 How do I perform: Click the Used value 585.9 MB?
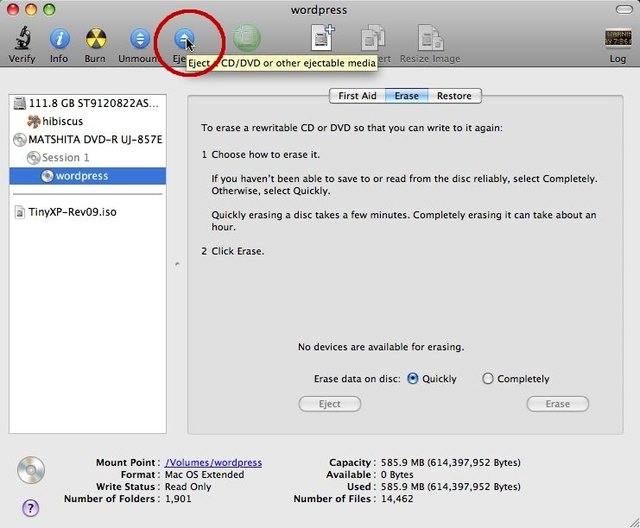coord(451,487)
